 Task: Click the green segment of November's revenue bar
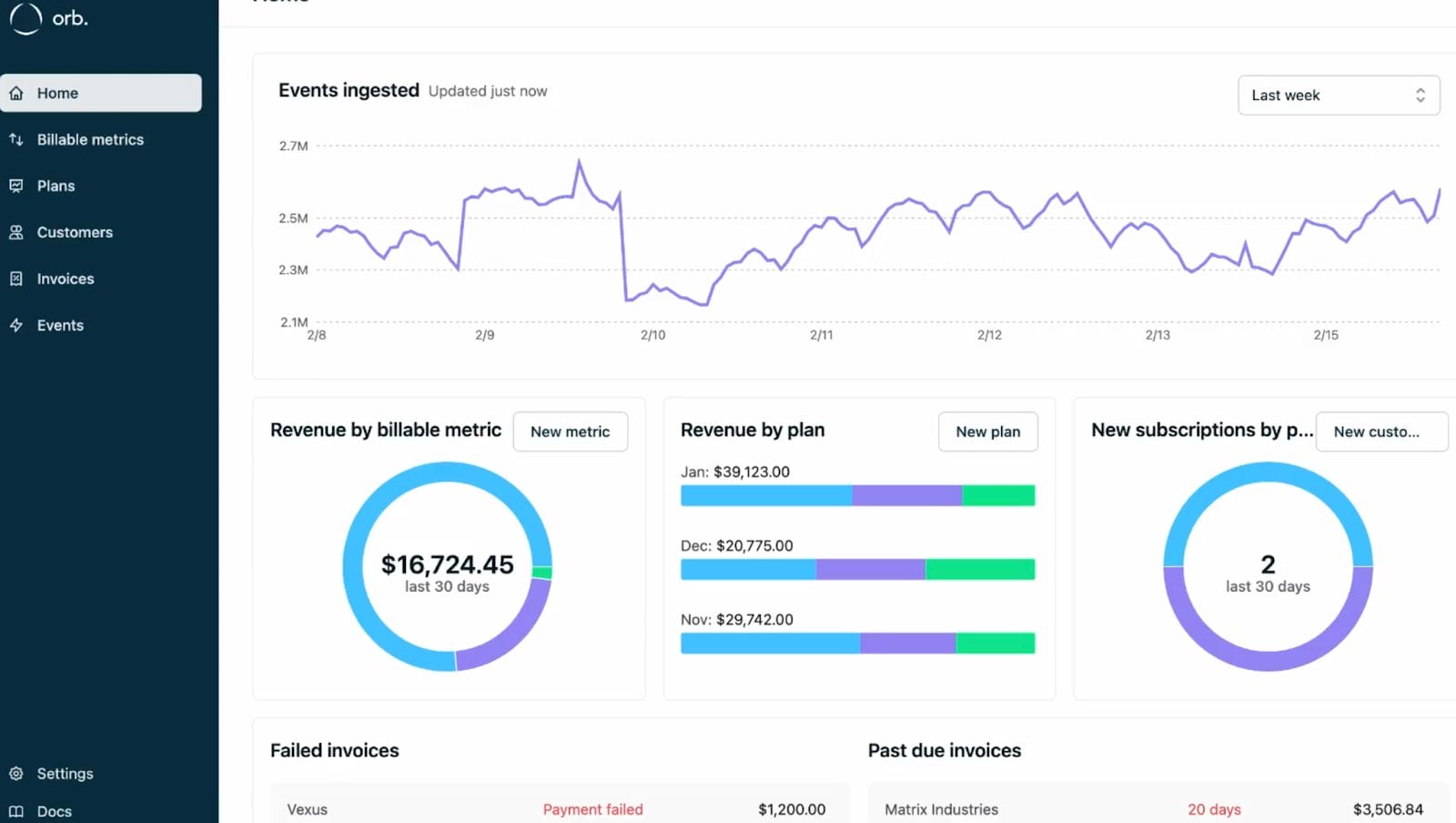click(995, 643)
